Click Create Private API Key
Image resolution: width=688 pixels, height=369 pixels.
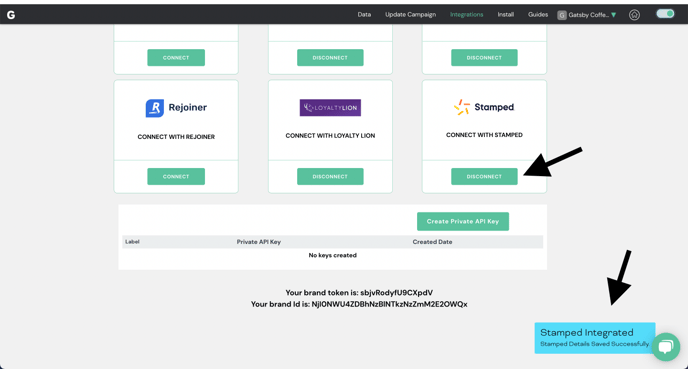pos(463,222)
